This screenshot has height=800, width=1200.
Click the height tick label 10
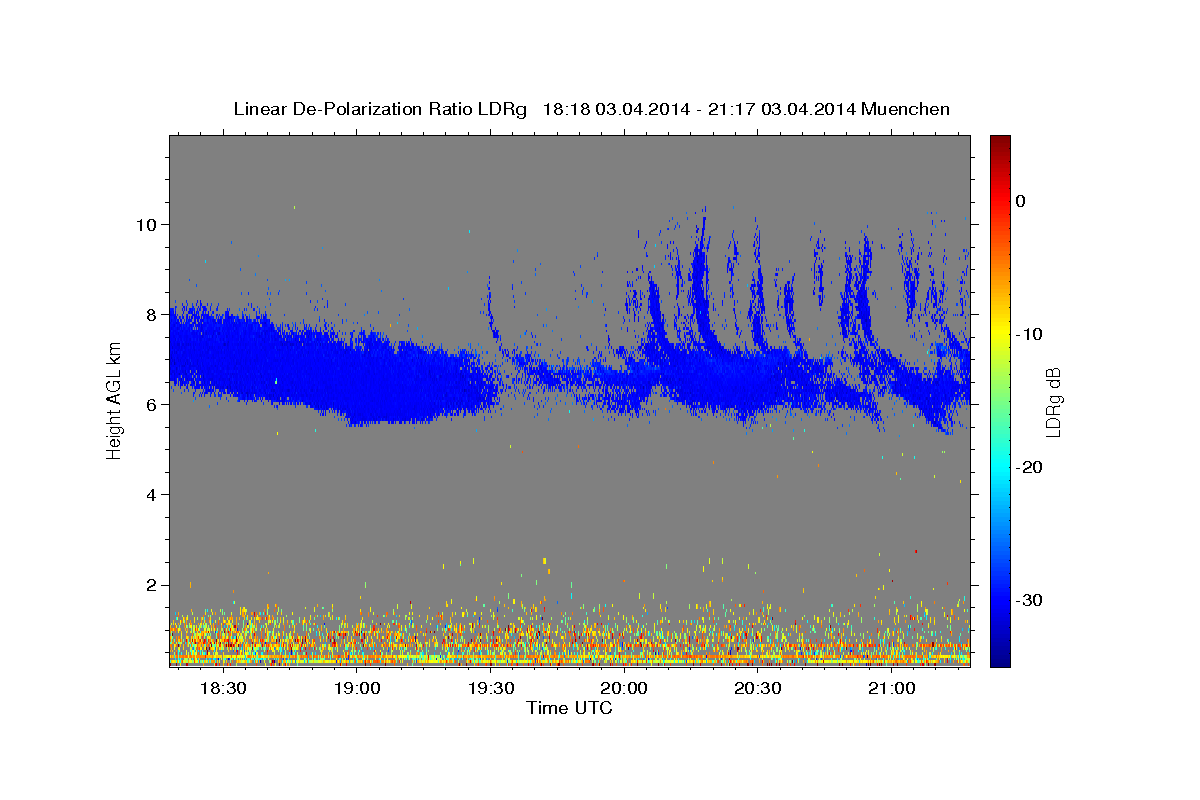149,224
